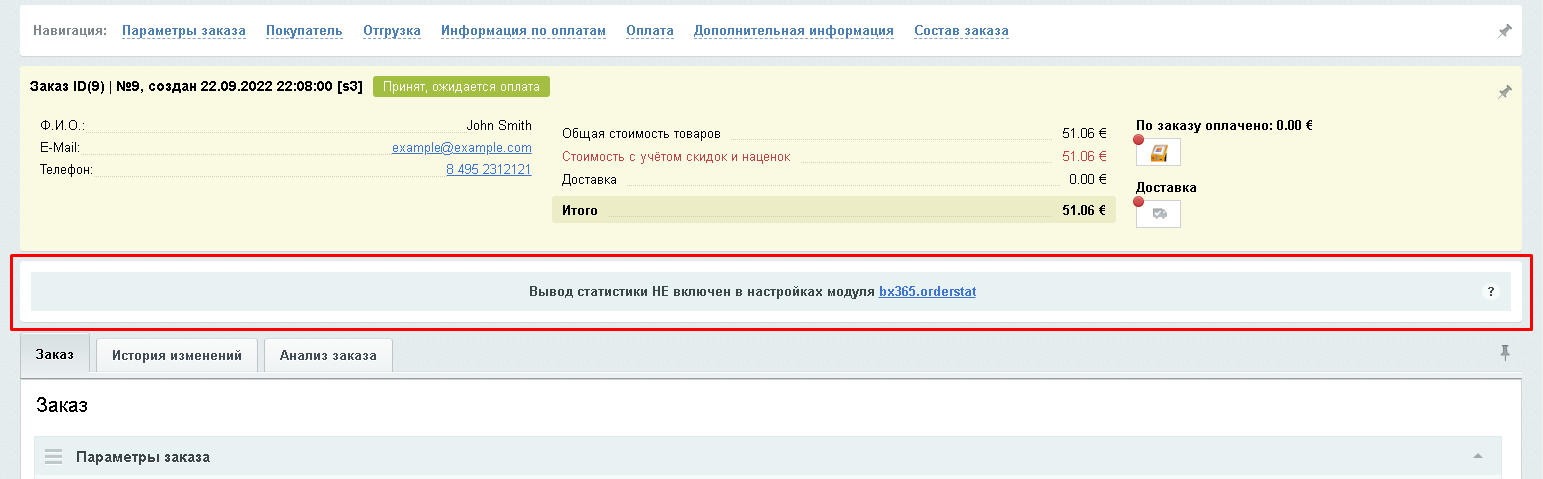Jump to Покупатель in navigation
This screenshot has width=1543, height=479.
304,31
